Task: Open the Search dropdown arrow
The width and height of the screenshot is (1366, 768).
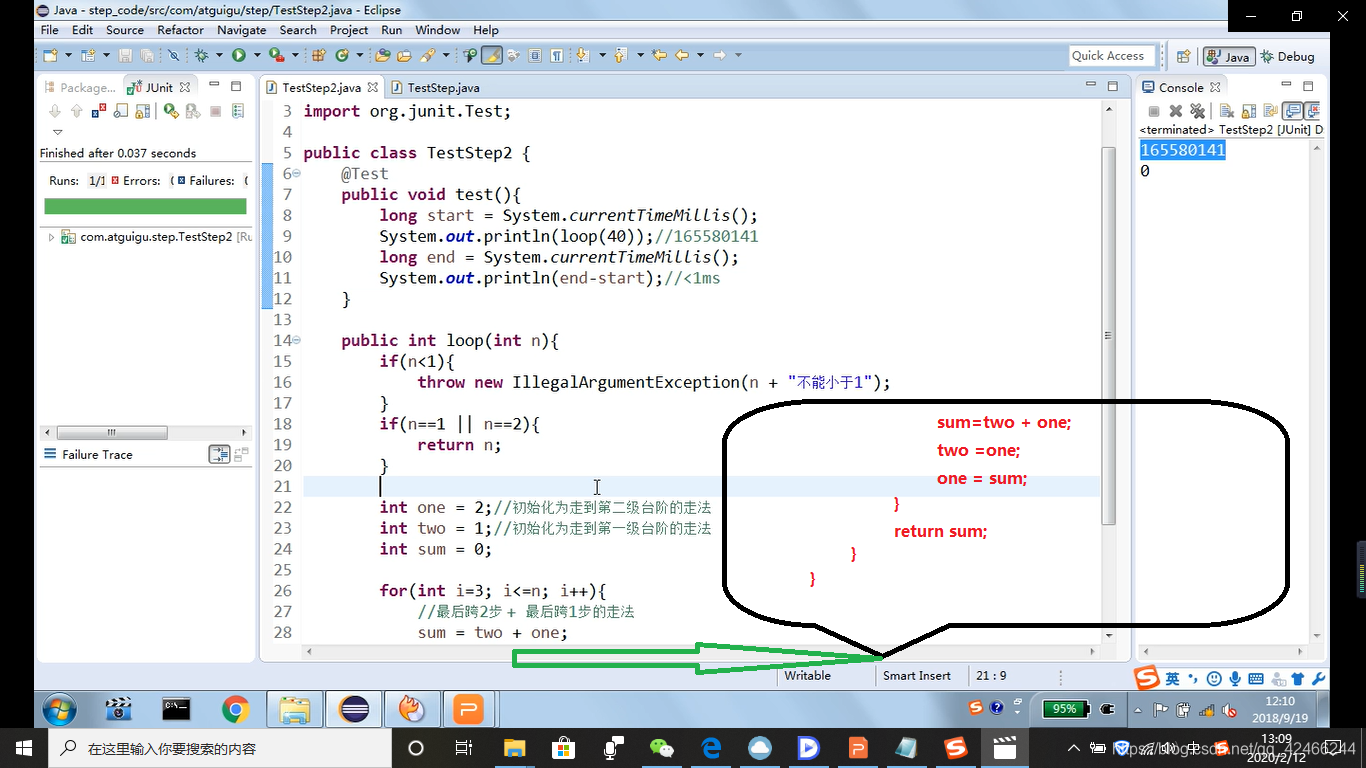Action: tap(446, 55)
